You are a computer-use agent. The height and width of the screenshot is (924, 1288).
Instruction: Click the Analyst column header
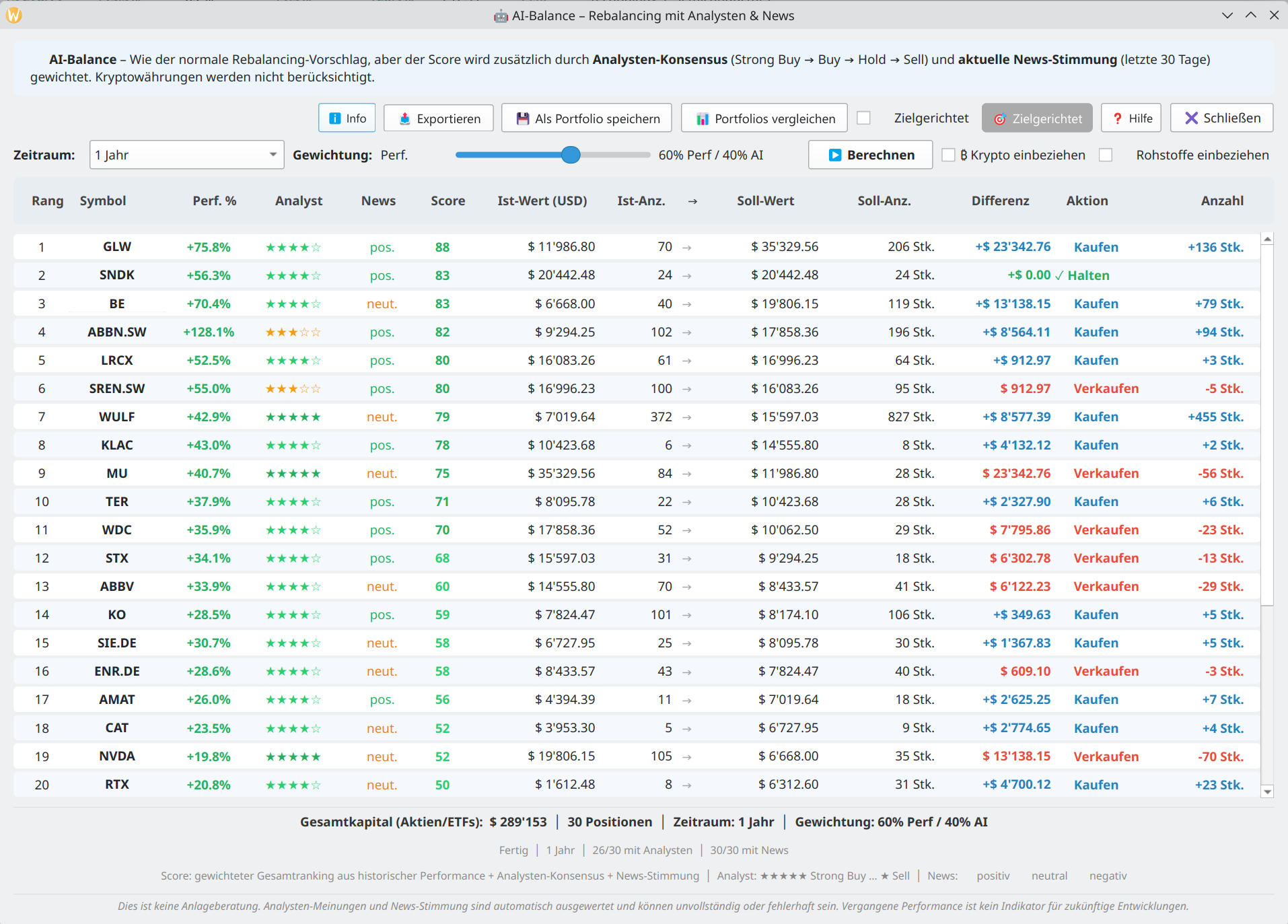299,201
